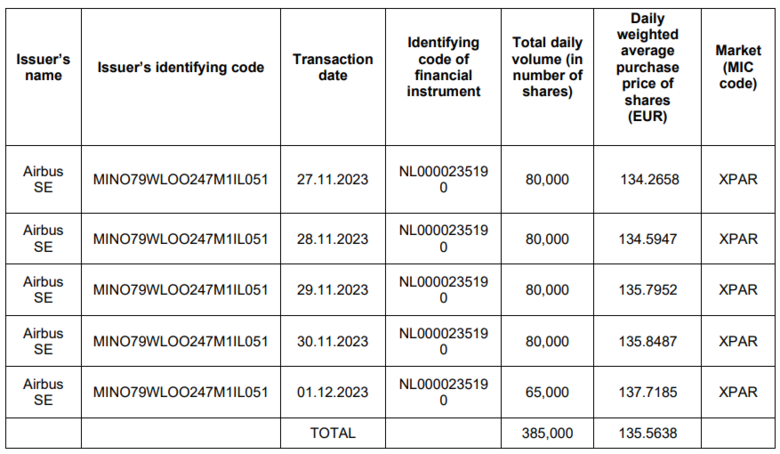Viewport: 780px width, 454px height.
Task: Click the "Transaction date" column header
Action: coord(332,68)
